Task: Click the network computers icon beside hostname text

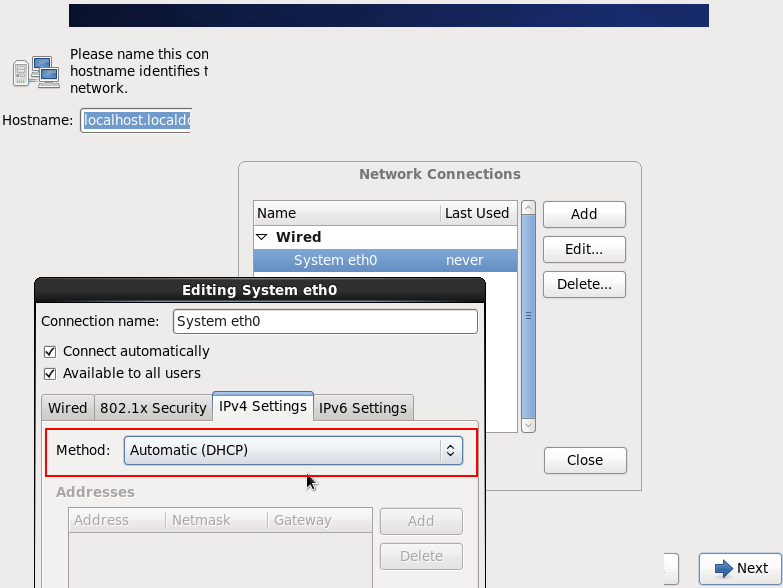Action: pyautogui.click(x=36, y=72)
